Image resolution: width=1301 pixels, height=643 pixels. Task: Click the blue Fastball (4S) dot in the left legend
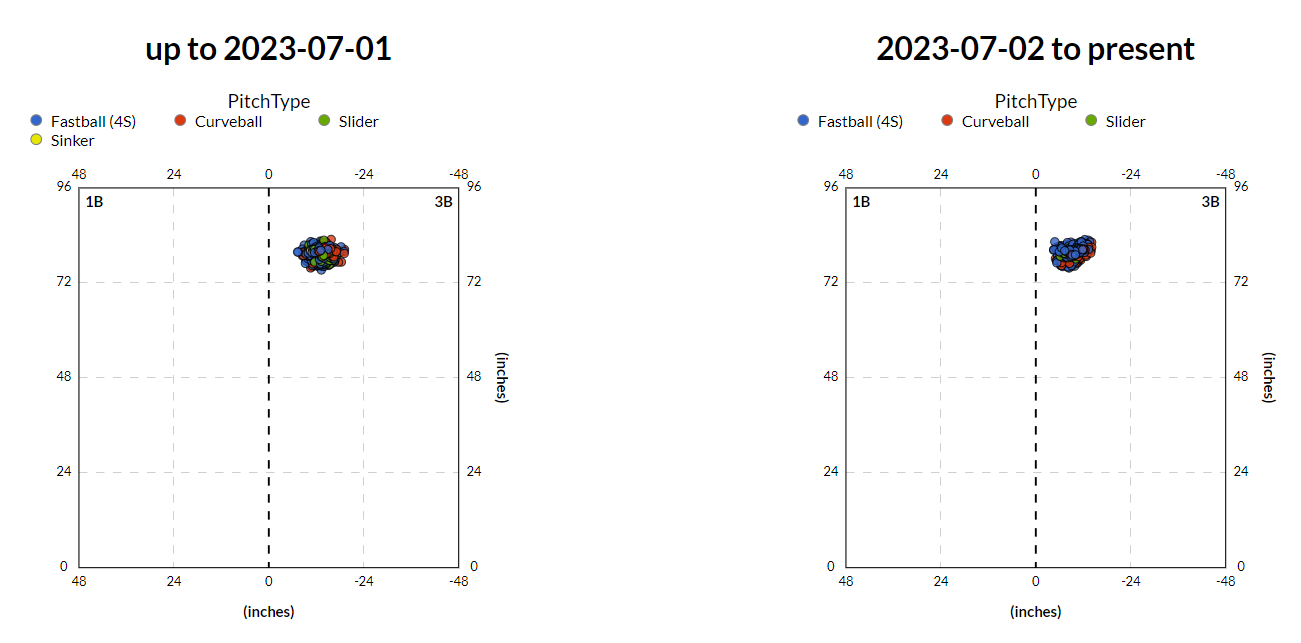tap(37, 121)
